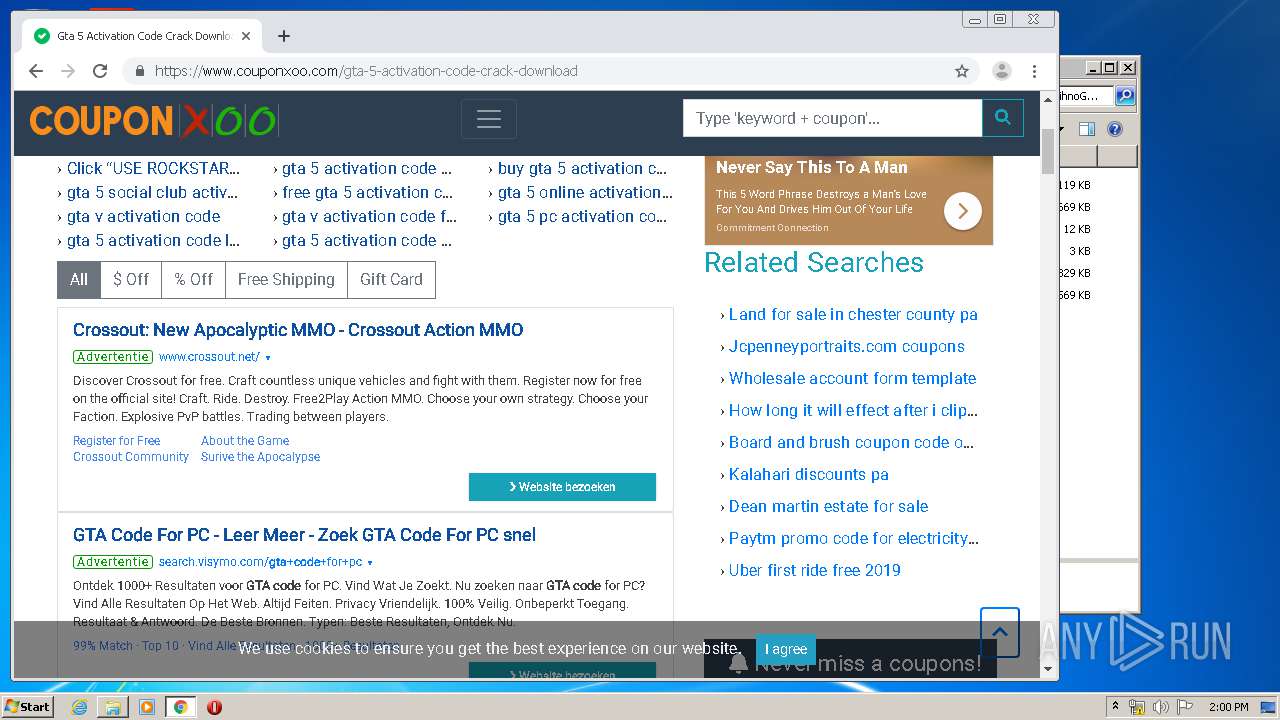This screenshot has width=1280, height=720.
Task: Click scrollbar down arrow in Chrome
Action: click(x=1048, y=669)
